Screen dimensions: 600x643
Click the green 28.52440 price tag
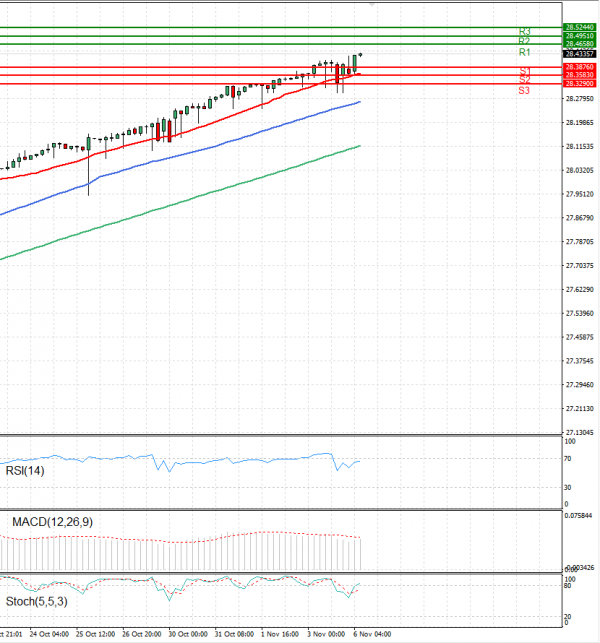[579, 27]
